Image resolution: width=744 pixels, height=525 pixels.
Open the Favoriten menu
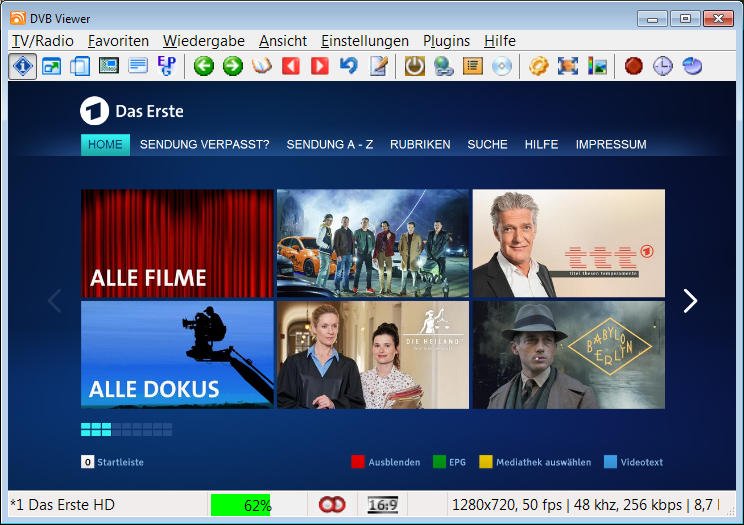click(118, 41)
